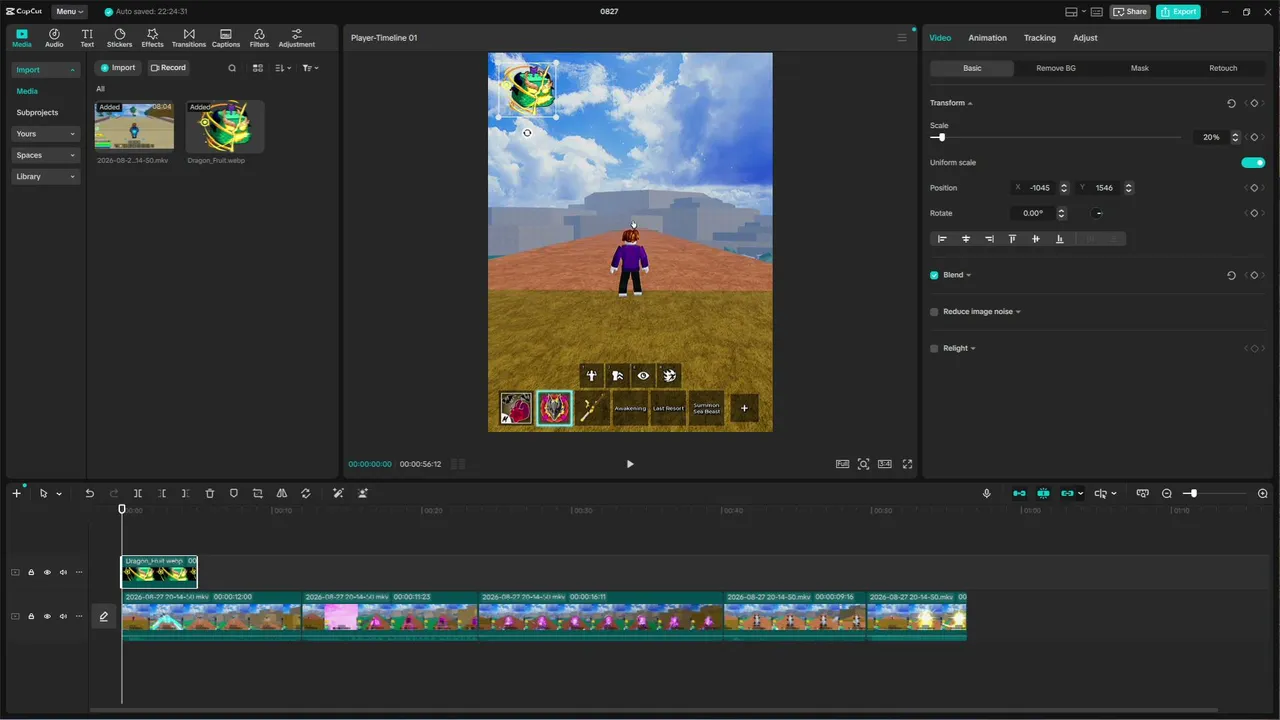Enable the Reduce image noise checkbox
The height and width of the screenshot is (720, 1280).
pos(934,312)
